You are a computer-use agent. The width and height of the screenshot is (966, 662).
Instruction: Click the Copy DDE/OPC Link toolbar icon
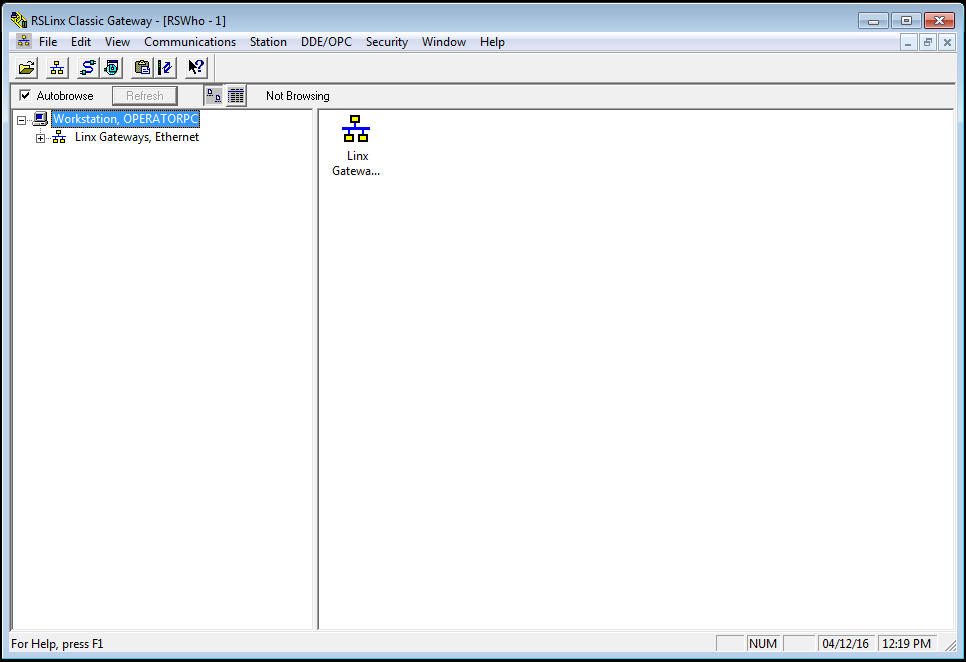coord(142,68)
